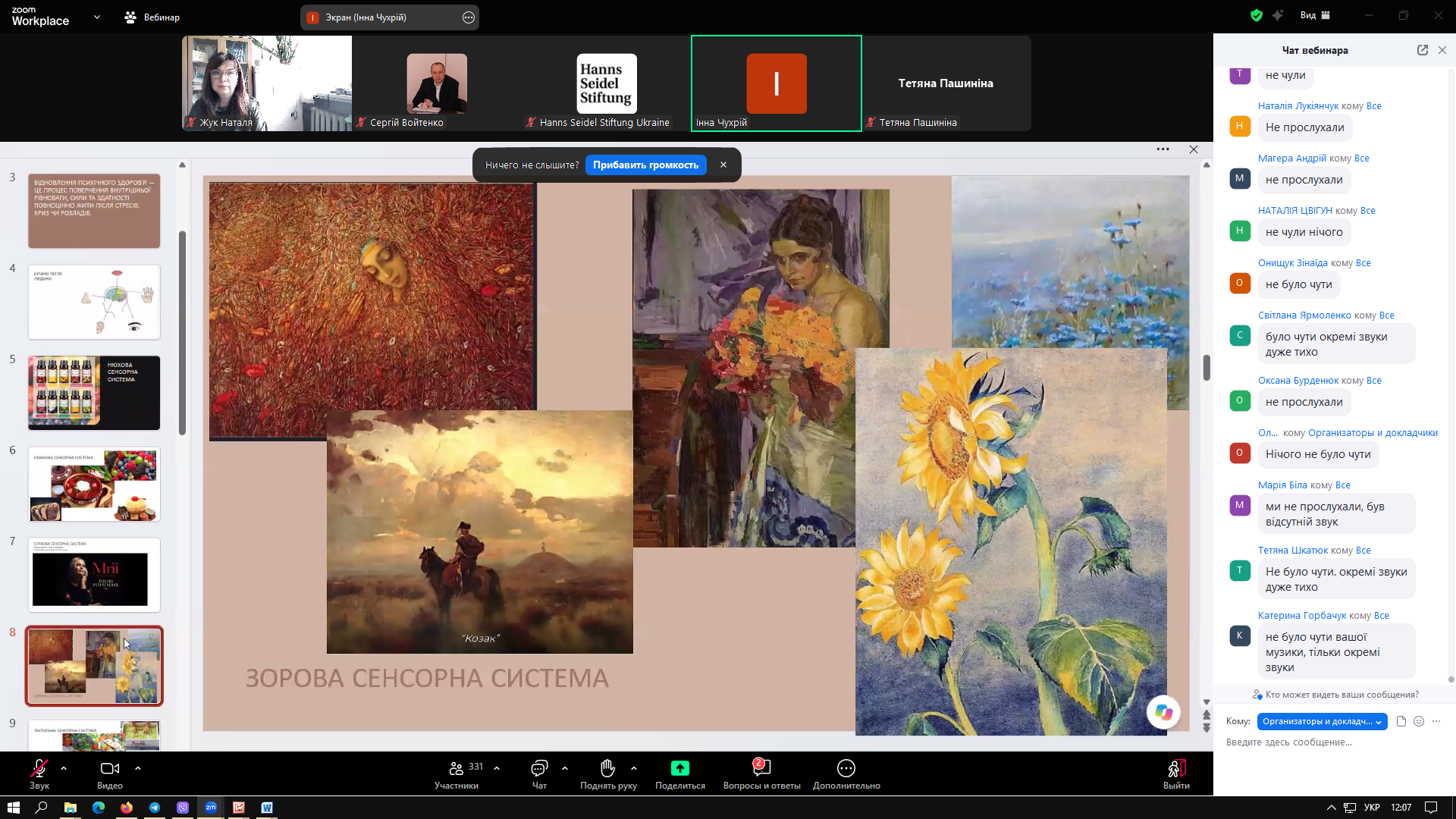
Task: Expand audio options arrow next to Звук
Action: [64, 768]
